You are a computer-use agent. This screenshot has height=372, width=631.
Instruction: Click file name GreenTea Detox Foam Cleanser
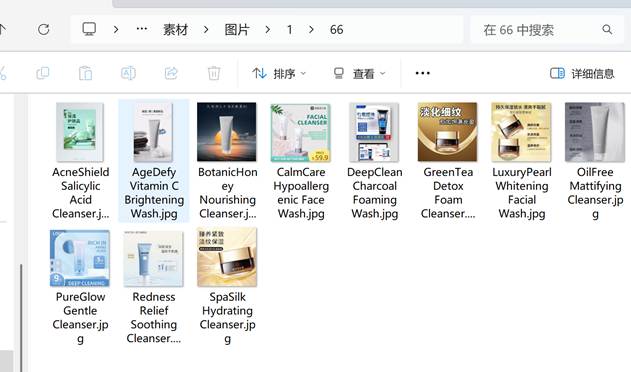(448, 193)
